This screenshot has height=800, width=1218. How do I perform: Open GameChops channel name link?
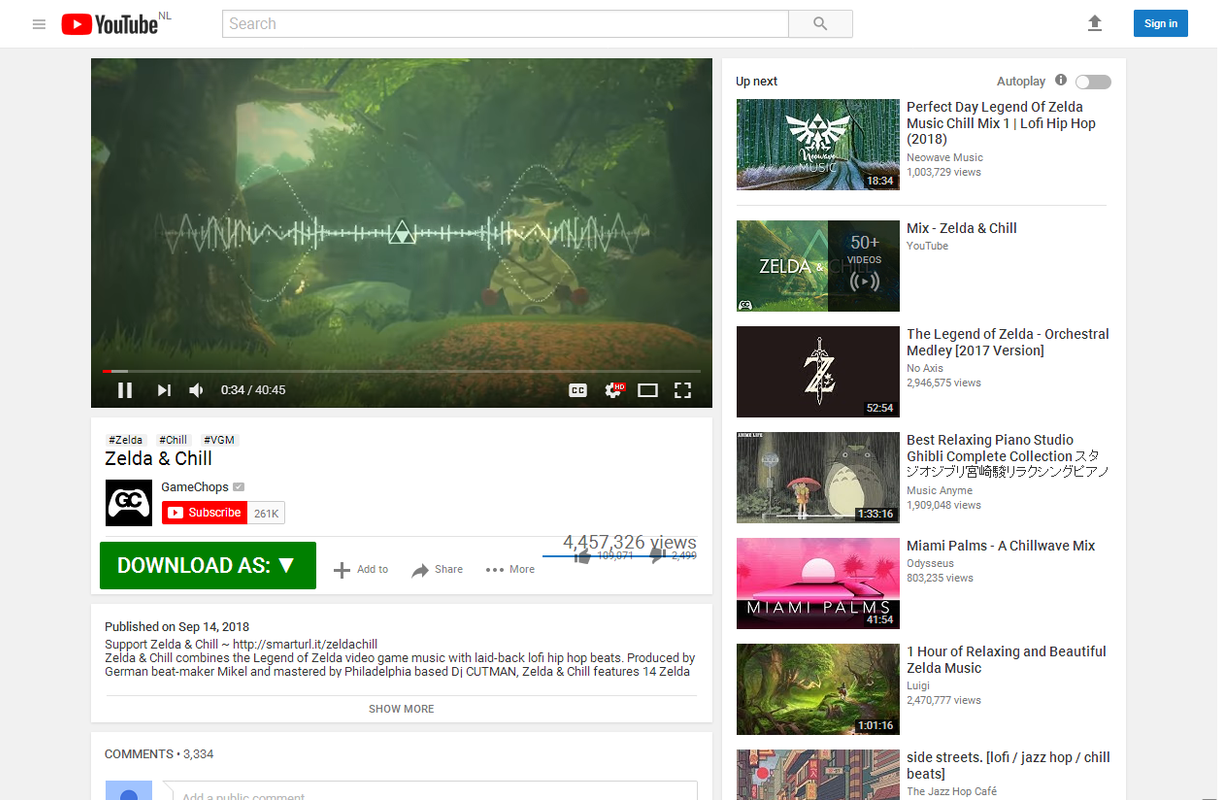point(195,487)
